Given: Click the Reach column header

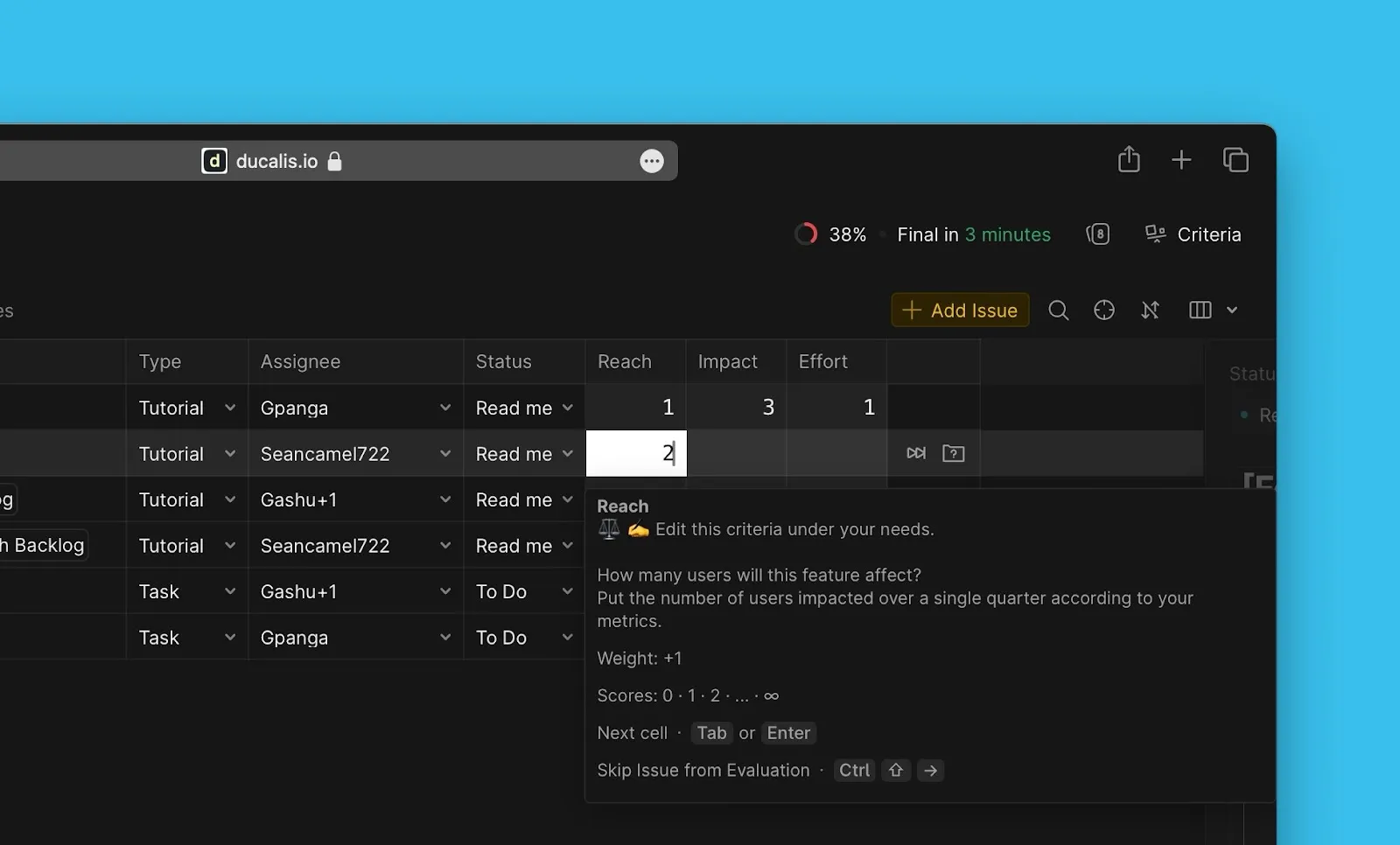Looking at the screenshot, I should (x=625, y=362).
